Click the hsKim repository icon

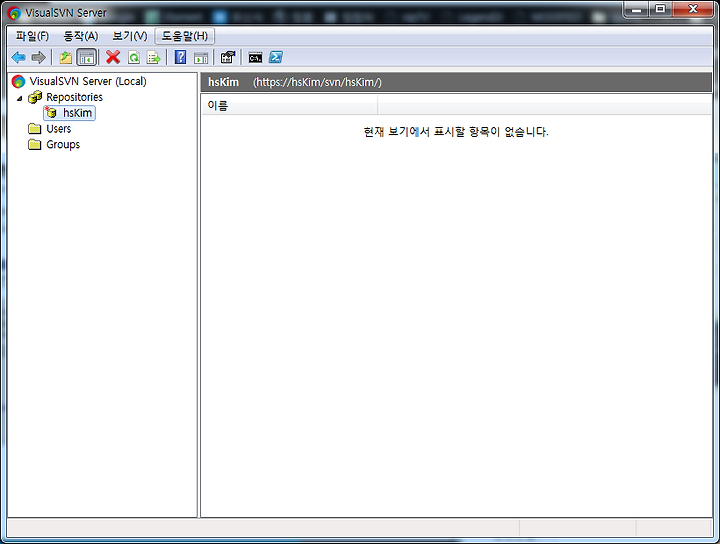pos(51,112)
